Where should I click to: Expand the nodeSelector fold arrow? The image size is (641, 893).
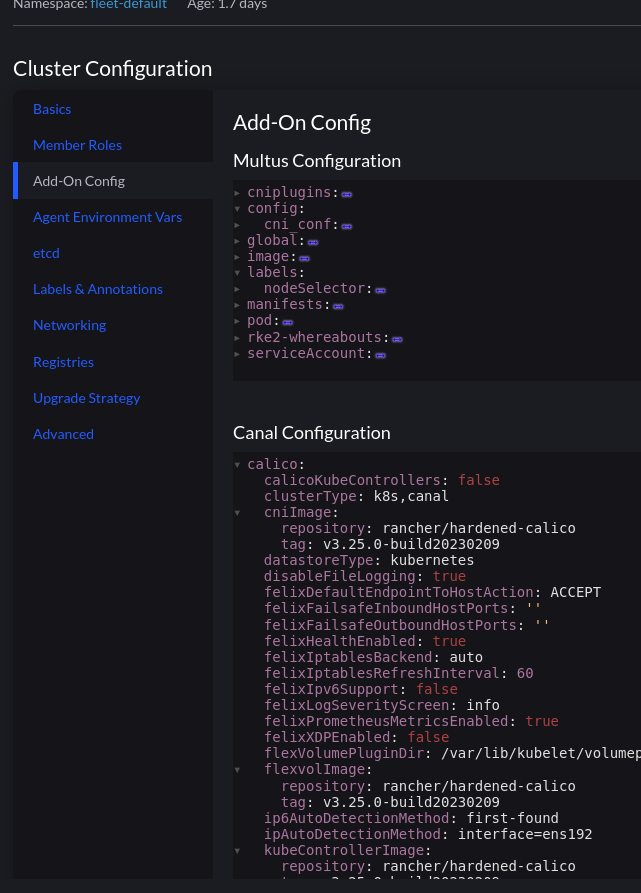pyautogui.click(x=237, y=289)
